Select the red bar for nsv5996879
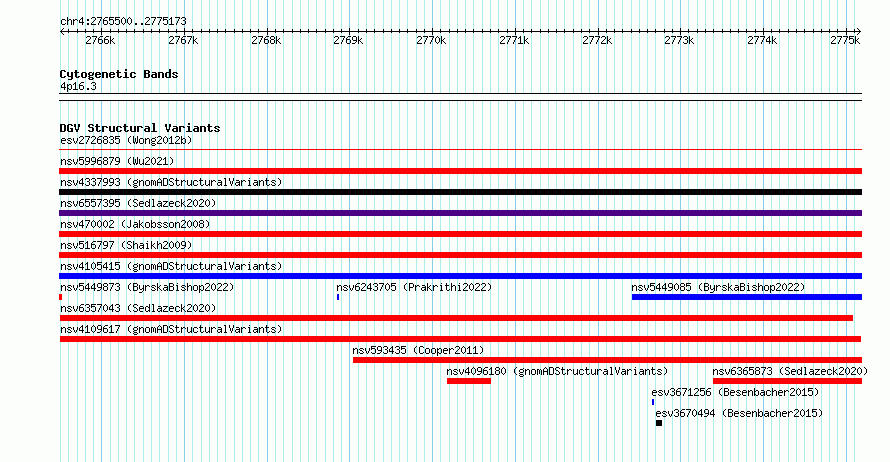 [x=460, y=171]
